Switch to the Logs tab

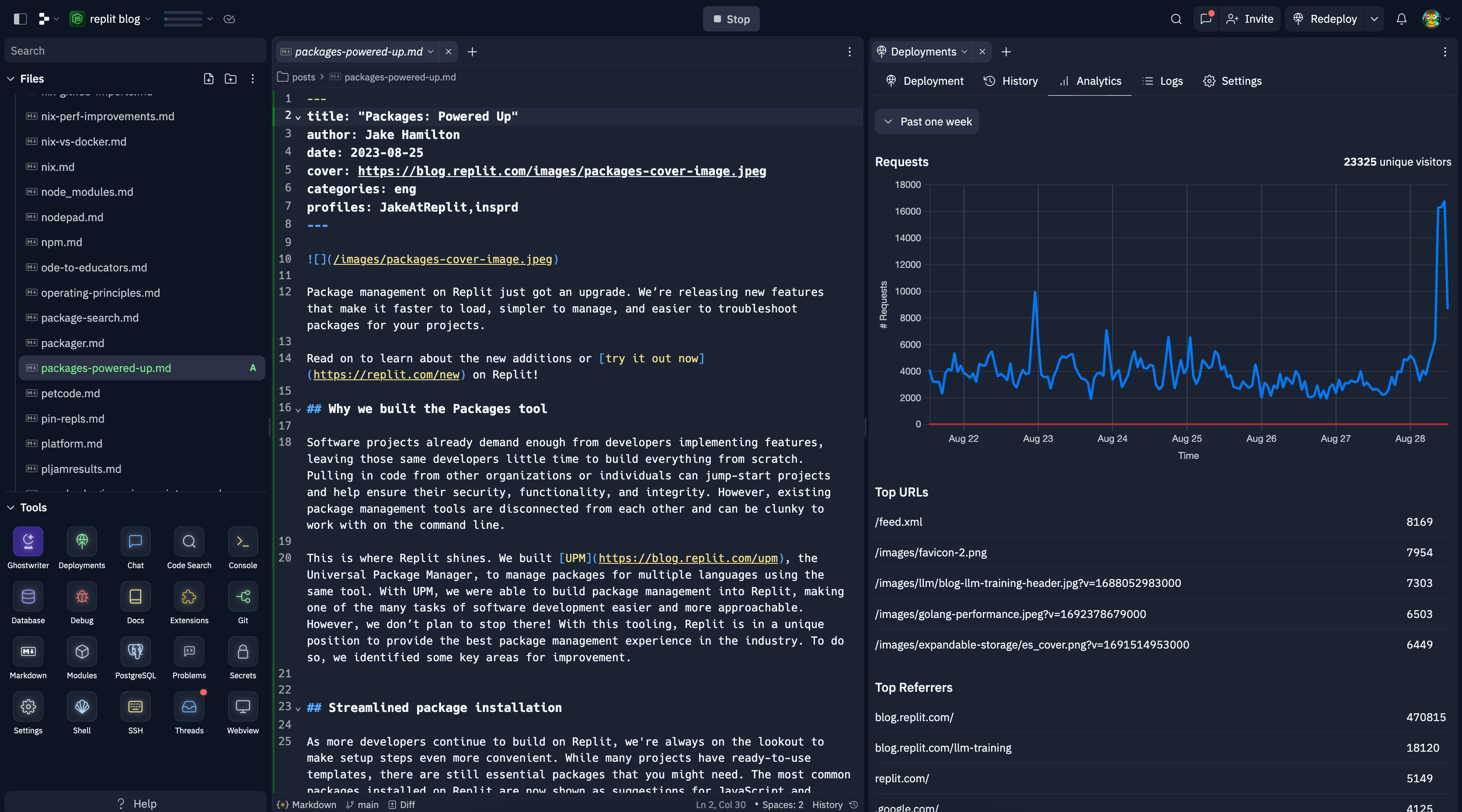[x=1163, y=81]
